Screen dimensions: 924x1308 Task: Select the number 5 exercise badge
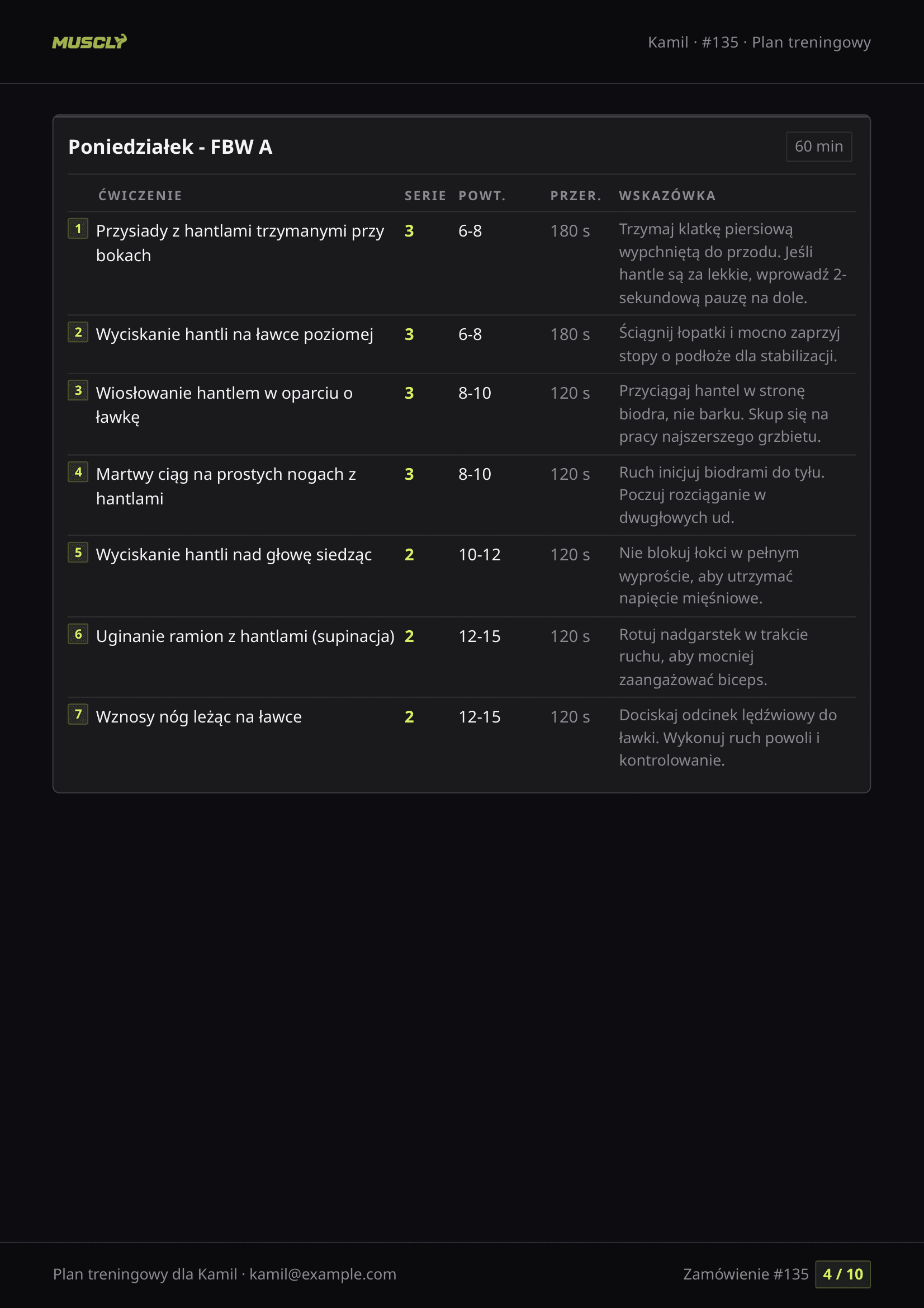[78, 553]
